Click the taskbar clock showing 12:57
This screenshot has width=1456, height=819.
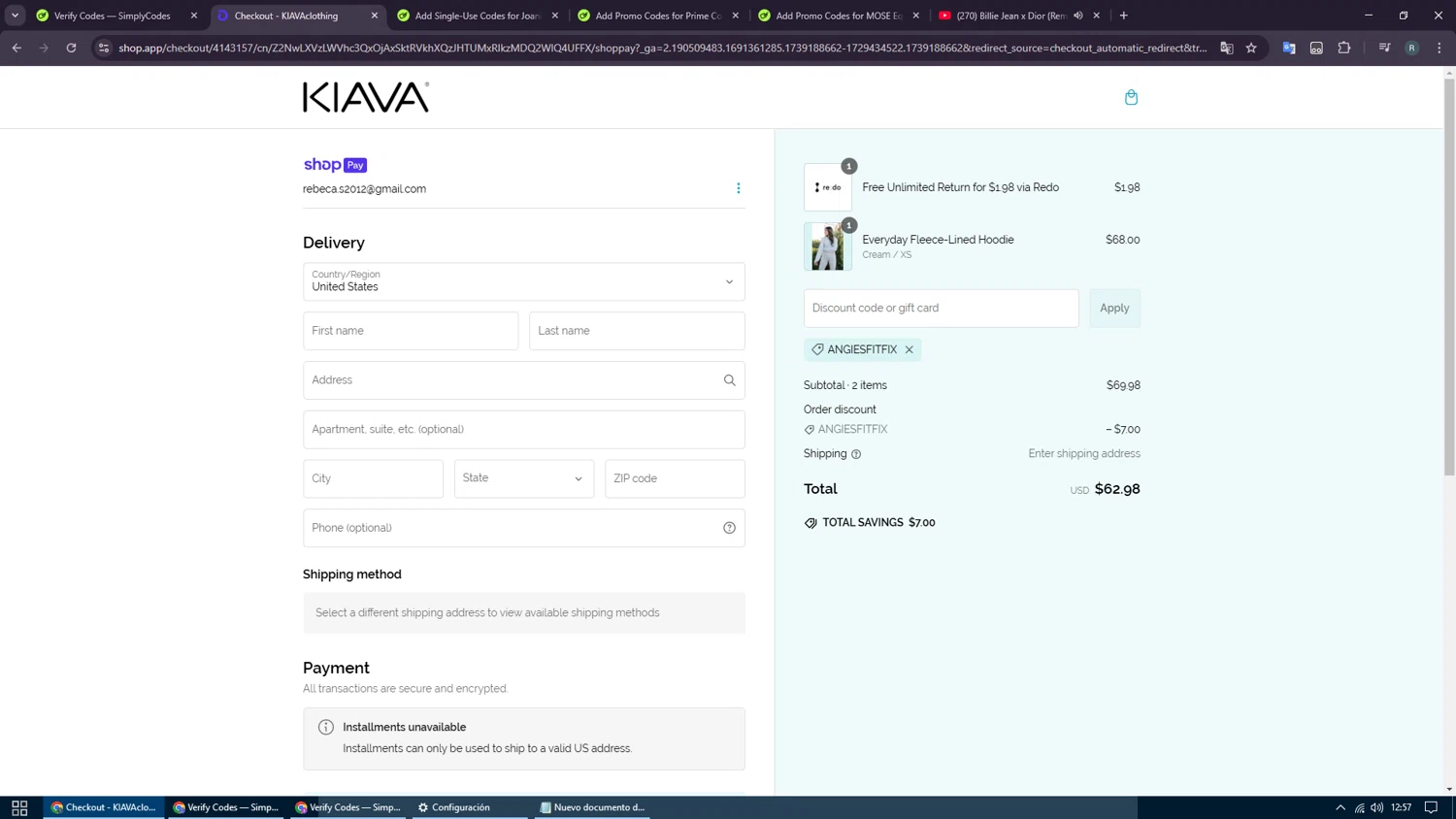point(1401,807)
